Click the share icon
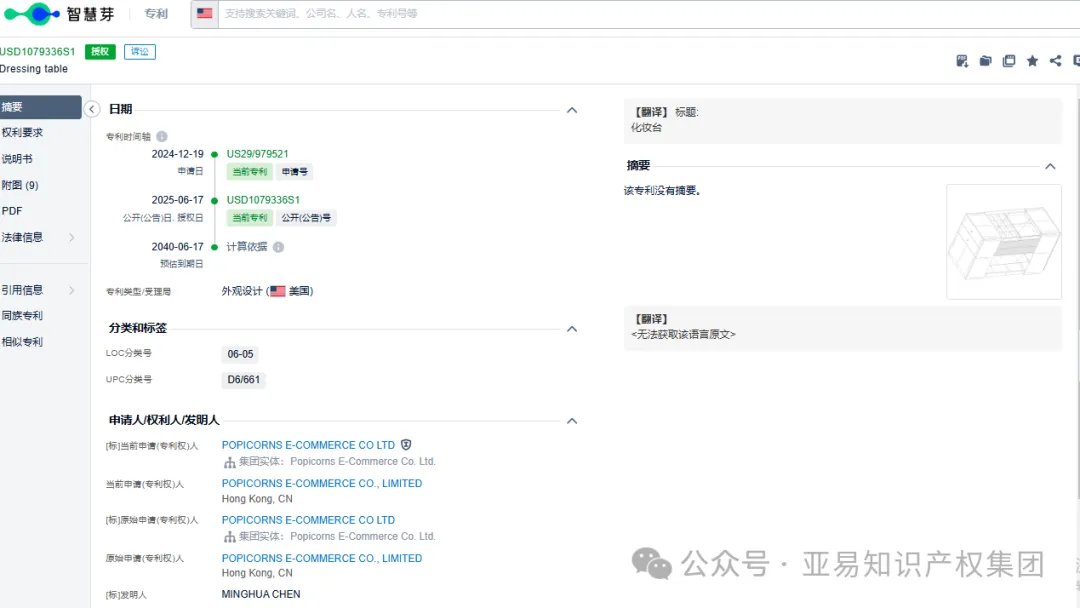 tap(1055, 61)
